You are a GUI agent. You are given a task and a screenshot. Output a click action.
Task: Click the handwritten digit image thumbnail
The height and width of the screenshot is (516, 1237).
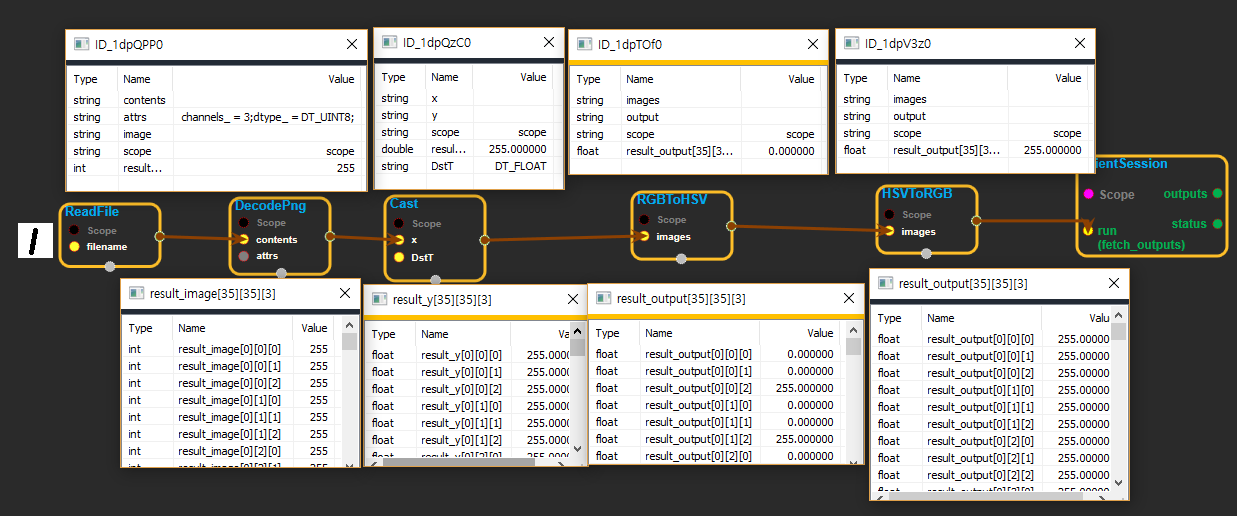36,241
